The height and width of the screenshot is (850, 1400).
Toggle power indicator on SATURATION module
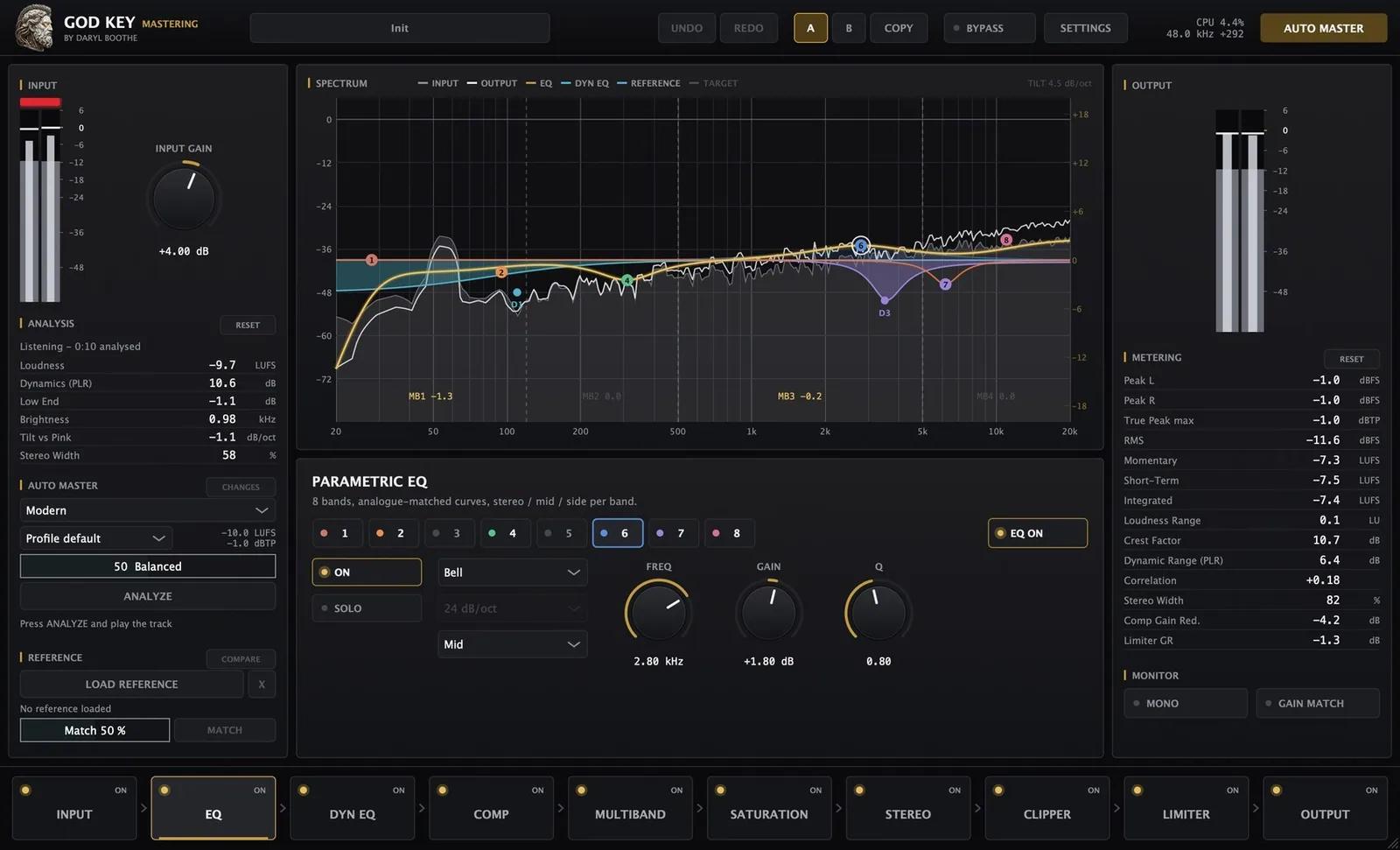click(x=720, y=790)
